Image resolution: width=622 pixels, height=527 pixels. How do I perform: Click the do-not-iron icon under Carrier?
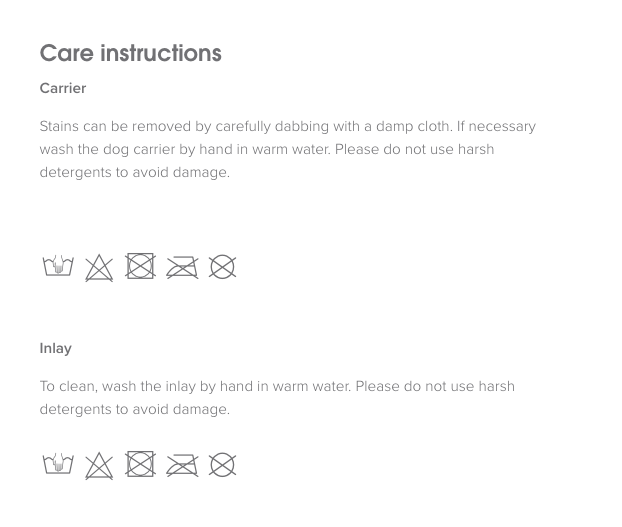tap(182, 267)
